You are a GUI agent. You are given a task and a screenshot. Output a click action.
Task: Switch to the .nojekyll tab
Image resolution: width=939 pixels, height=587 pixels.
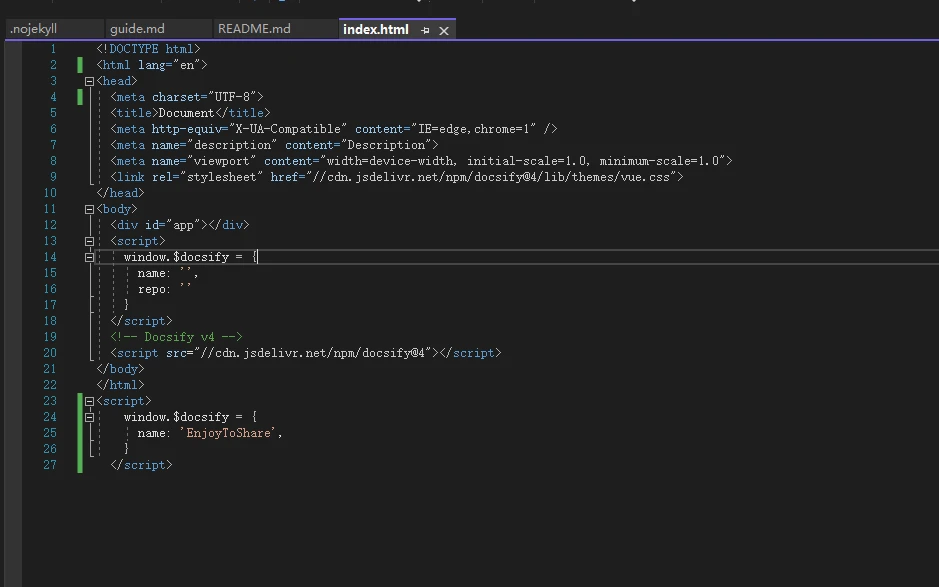pos(34,29)
